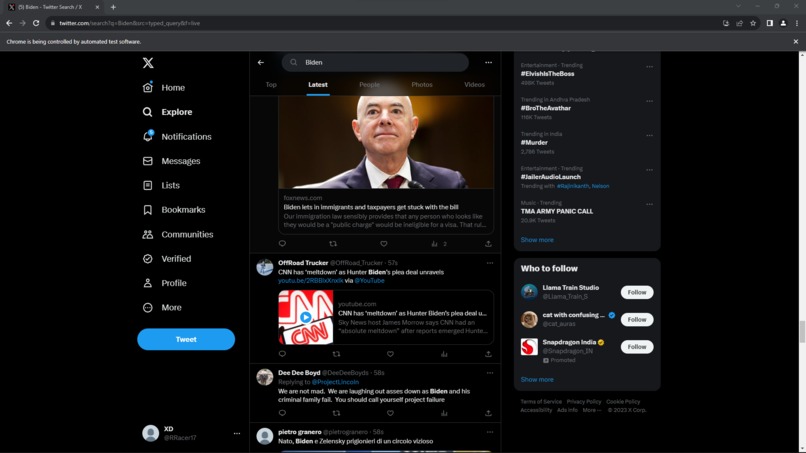Open the #ElvishIsTheBoss trend
The image size is (806, 453).
(547, 74)
